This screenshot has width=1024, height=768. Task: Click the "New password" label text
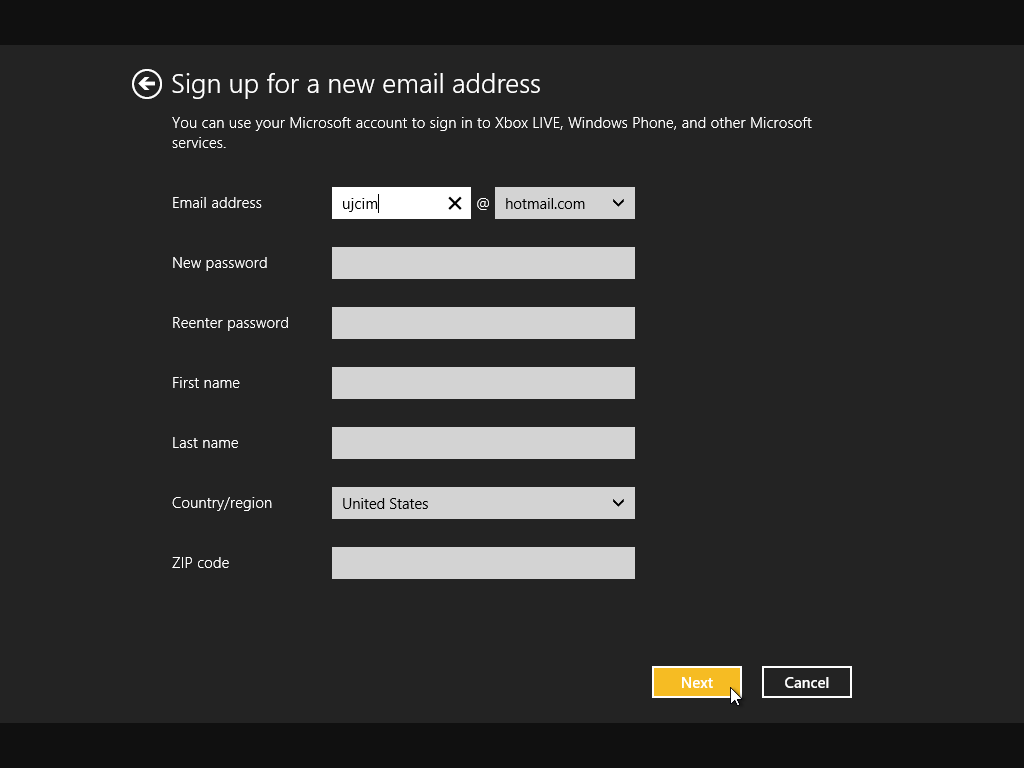point(220,263)
